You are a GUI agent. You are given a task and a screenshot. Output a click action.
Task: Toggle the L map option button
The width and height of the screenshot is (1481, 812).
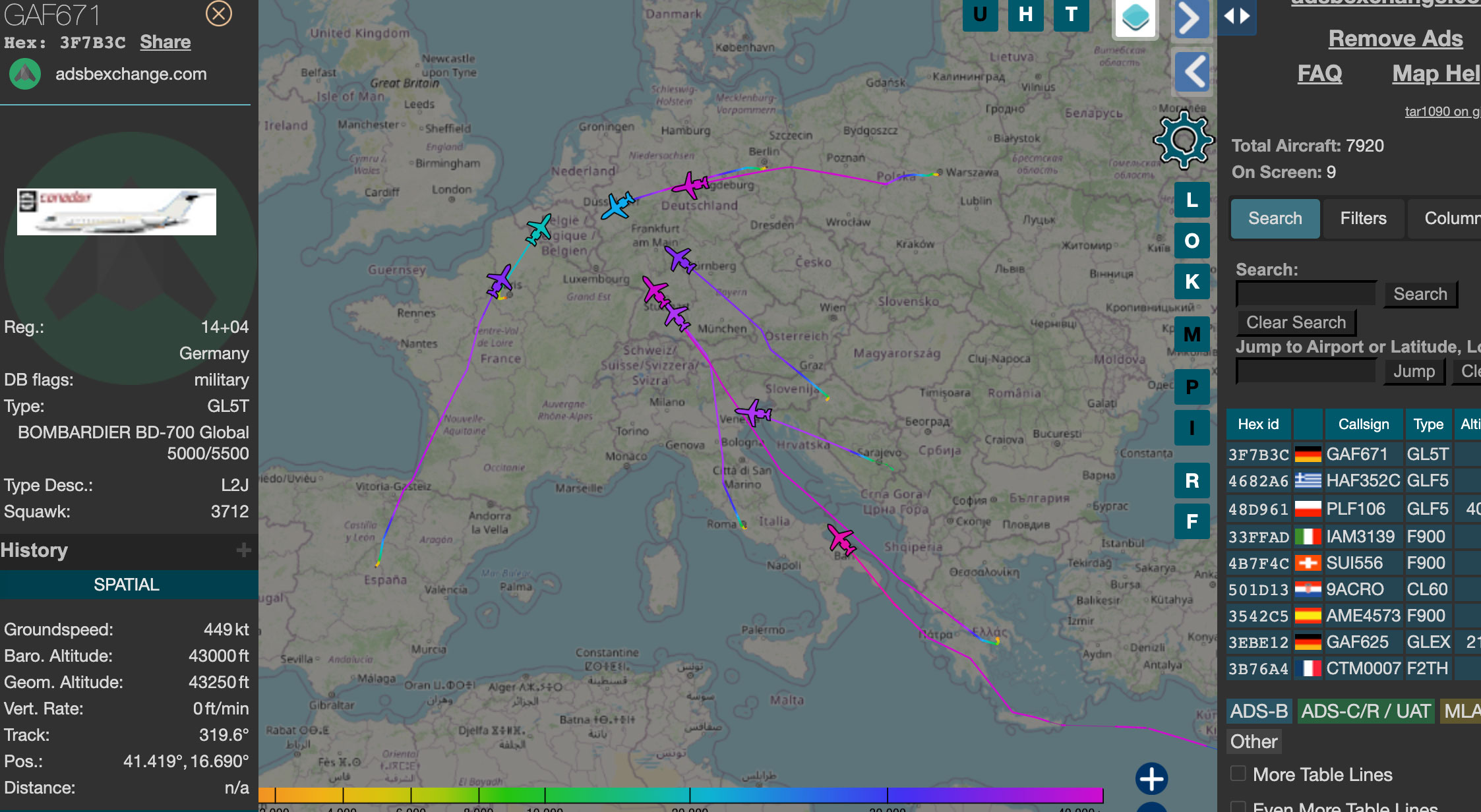coord(1192,200)
